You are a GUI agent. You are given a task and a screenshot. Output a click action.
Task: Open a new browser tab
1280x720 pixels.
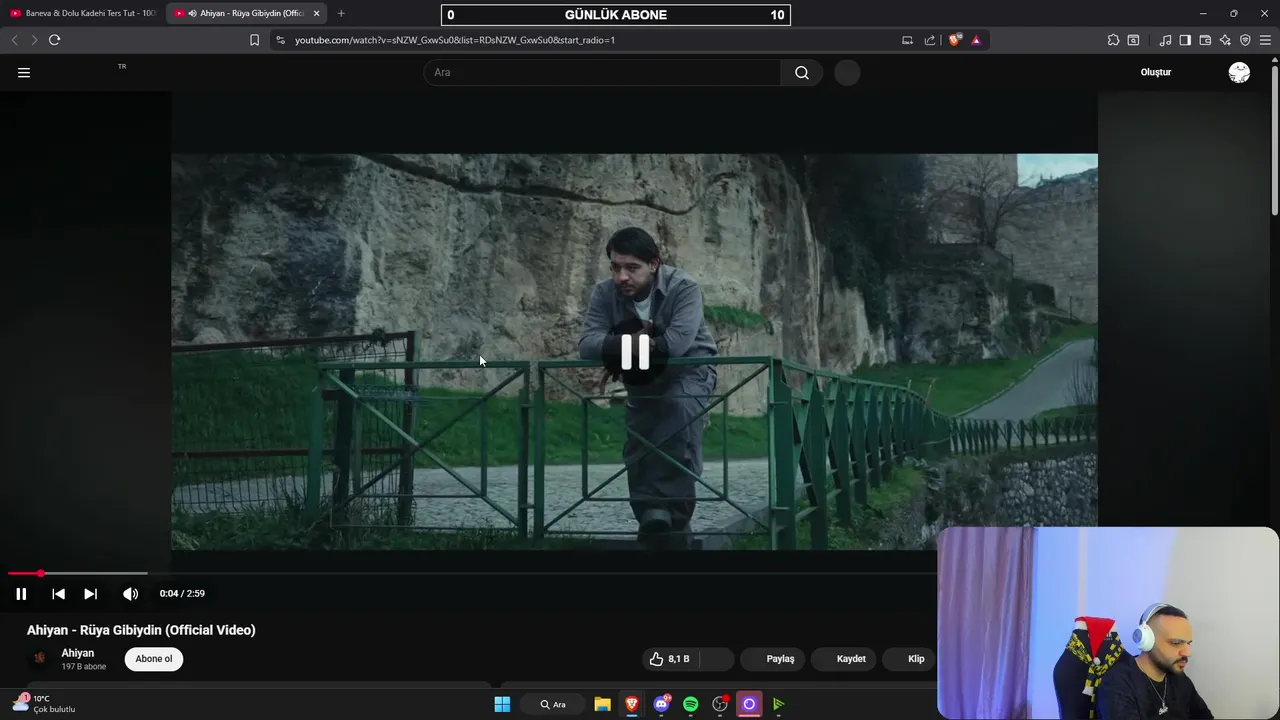(x=341, y=13)
